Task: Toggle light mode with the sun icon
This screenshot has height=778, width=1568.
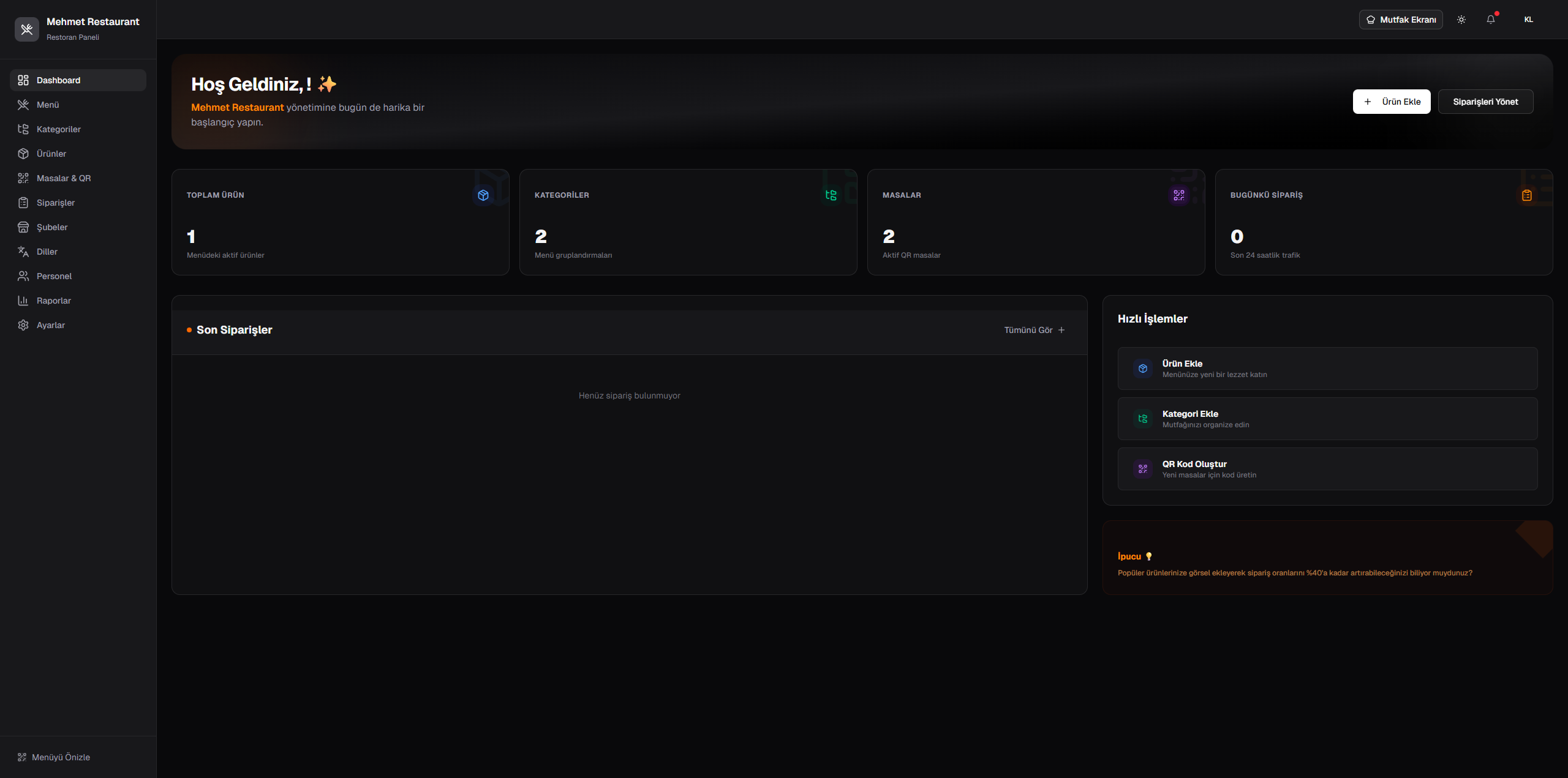Action: pyautogui.click(x=1461, y=19)
